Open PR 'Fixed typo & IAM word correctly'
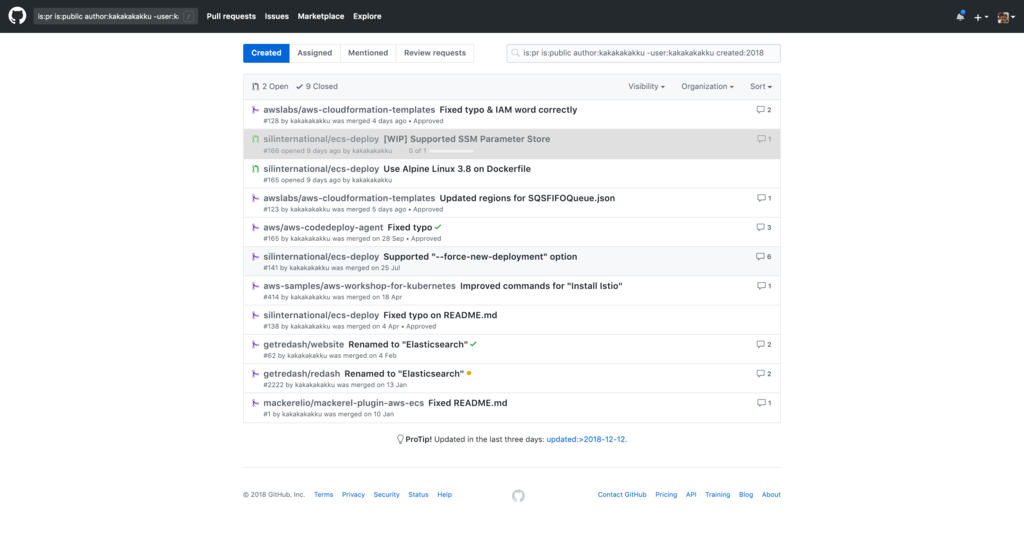 [508, 110]
